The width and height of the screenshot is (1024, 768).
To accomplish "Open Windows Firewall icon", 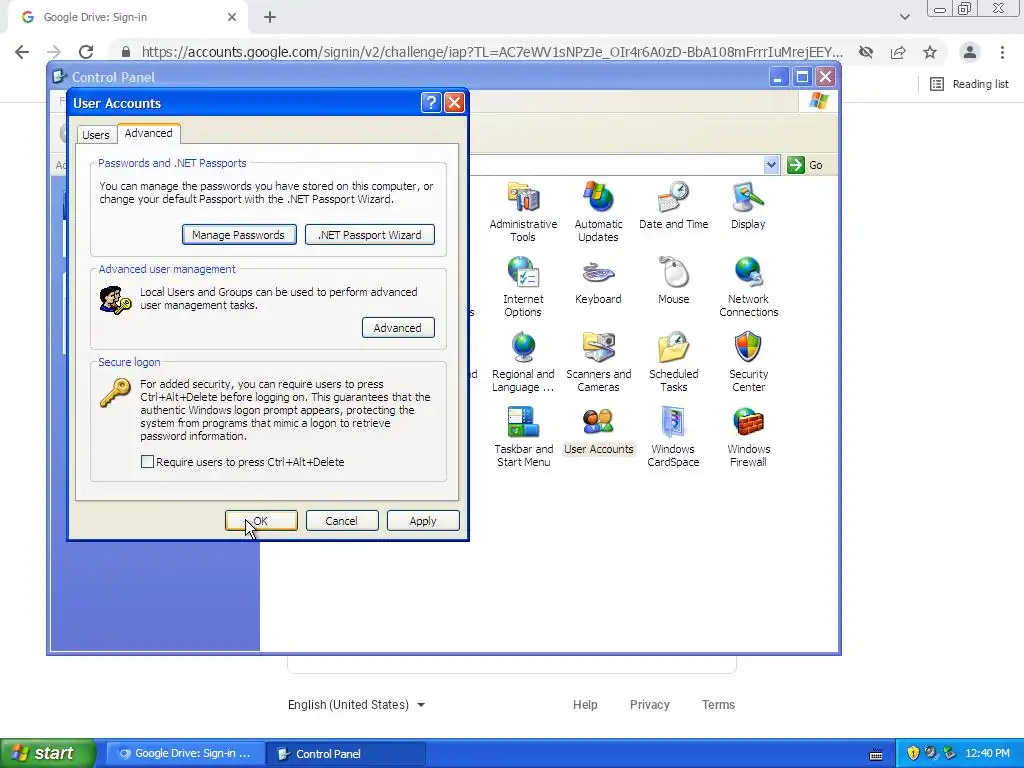I will (x=748, y=437).
